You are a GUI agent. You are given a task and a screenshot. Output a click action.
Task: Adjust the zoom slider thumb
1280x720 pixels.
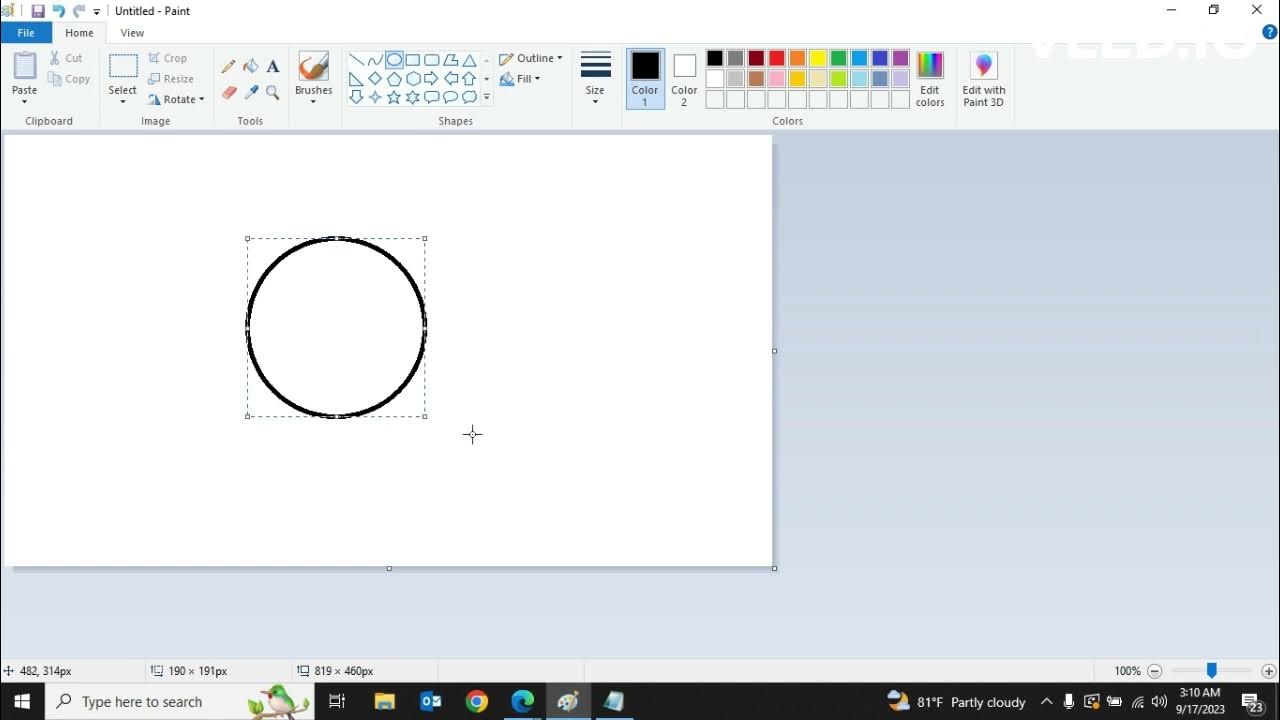(1211, 671)
